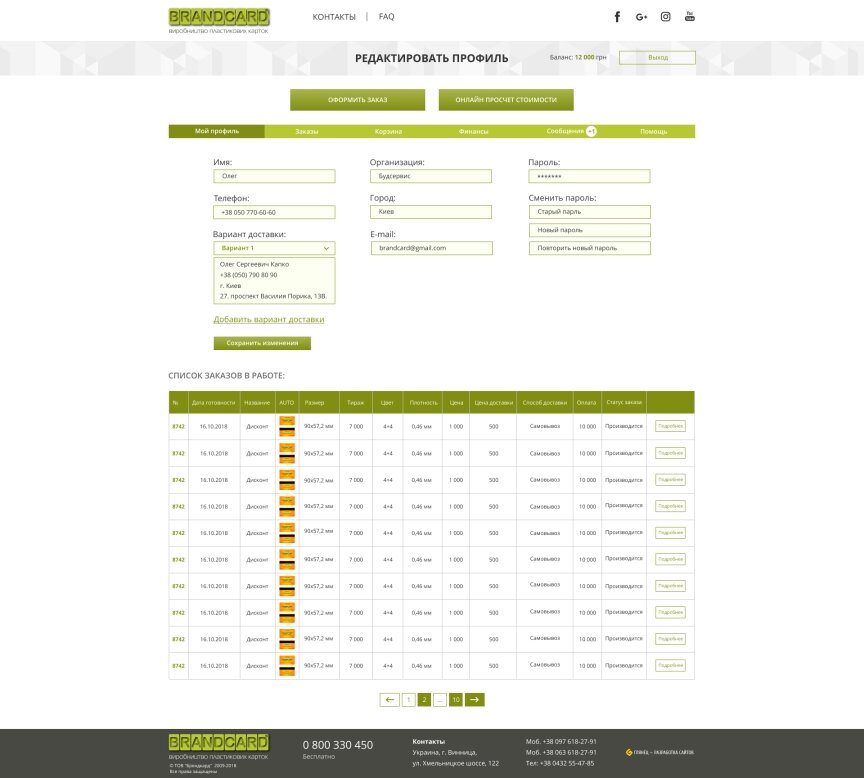Viewport: 864px width, 778px height.
Task: Click the Добавить вариант доставки link
Action: tap(269, 320)
